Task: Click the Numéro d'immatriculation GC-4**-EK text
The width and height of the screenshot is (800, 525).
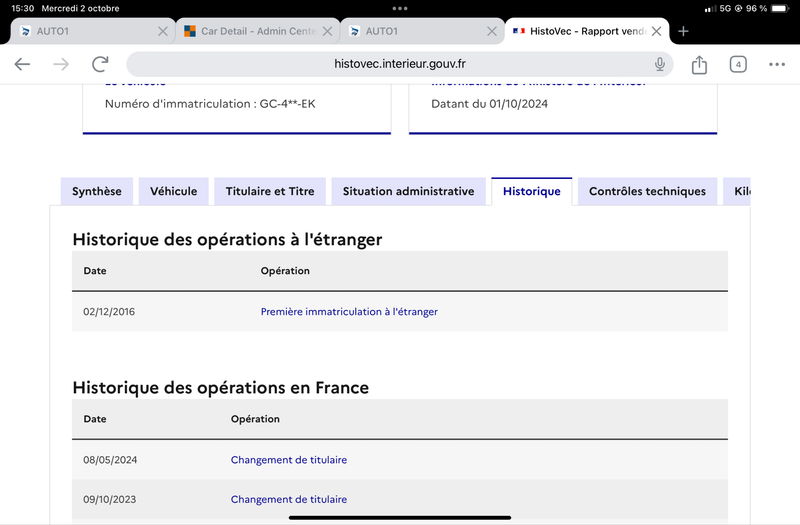Action: coord(210,104)
